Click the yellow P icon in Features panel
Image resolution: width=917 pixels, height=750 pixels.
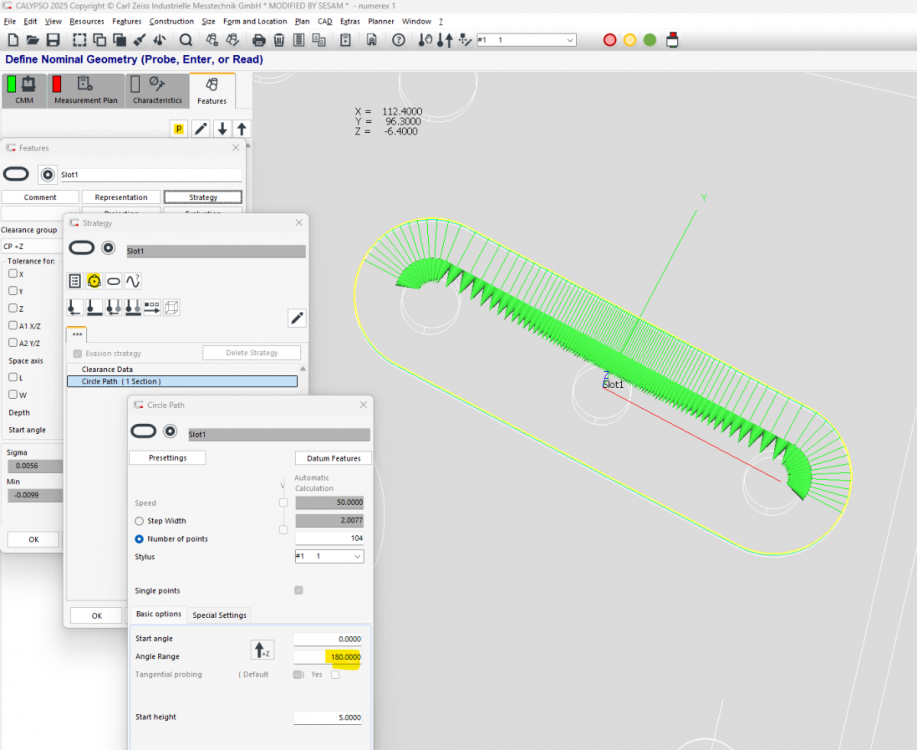pos(179,129)
